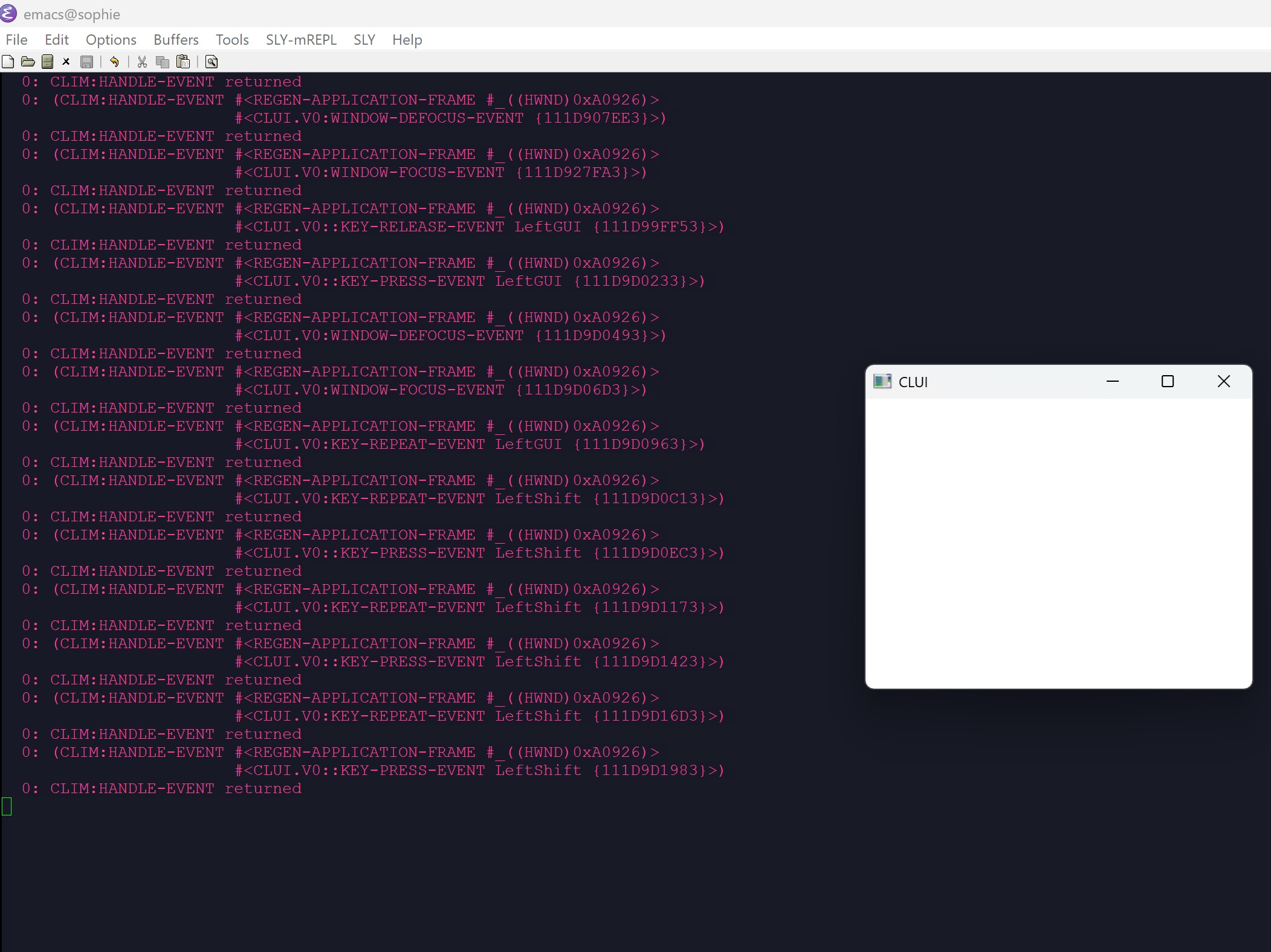Click the New File toolbar icon

(8, 62)
